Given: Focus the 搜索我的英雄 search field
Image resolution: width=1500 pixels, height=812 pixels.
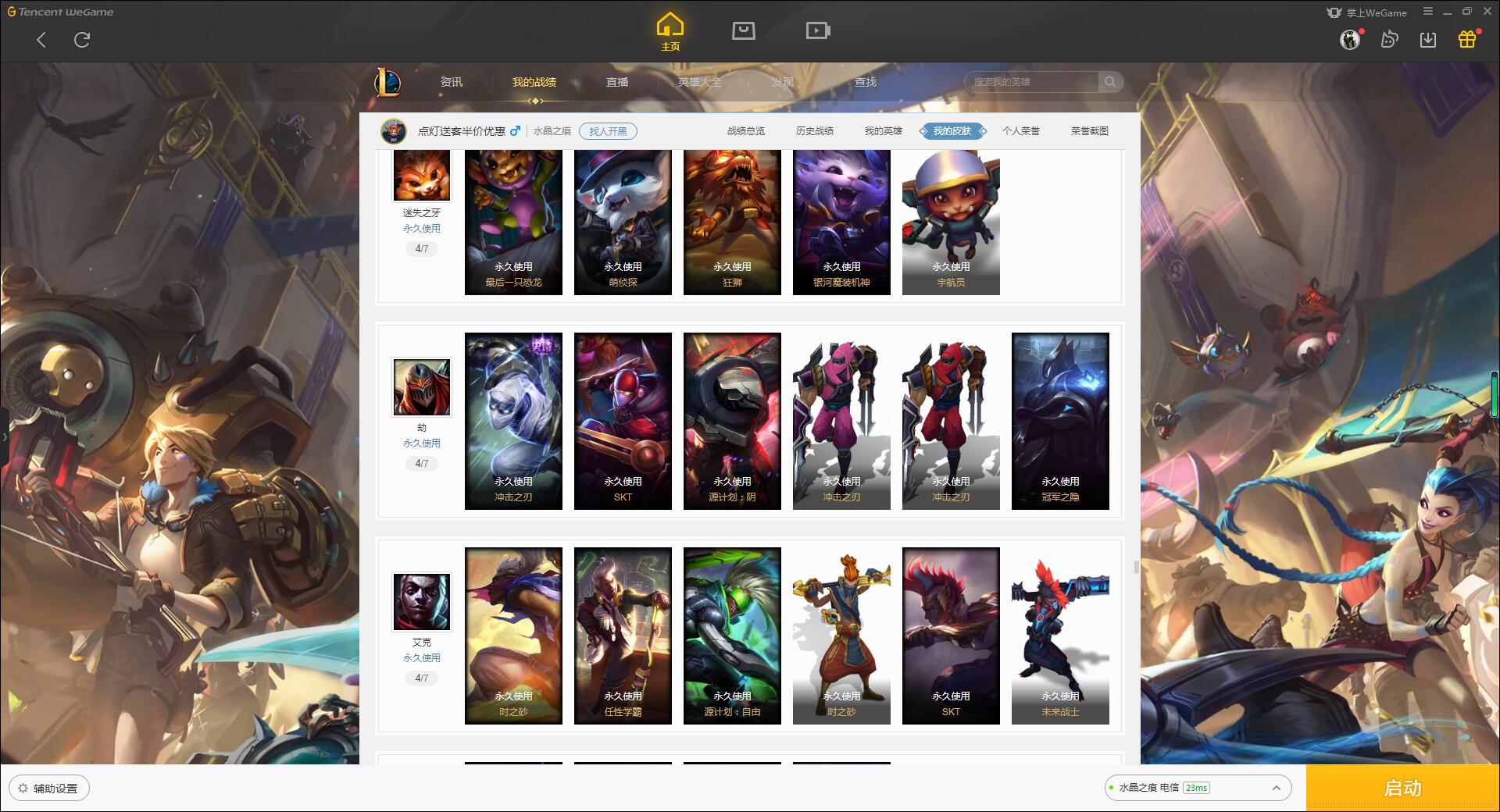Looking at the screenshot, I should pos(1033,81).
